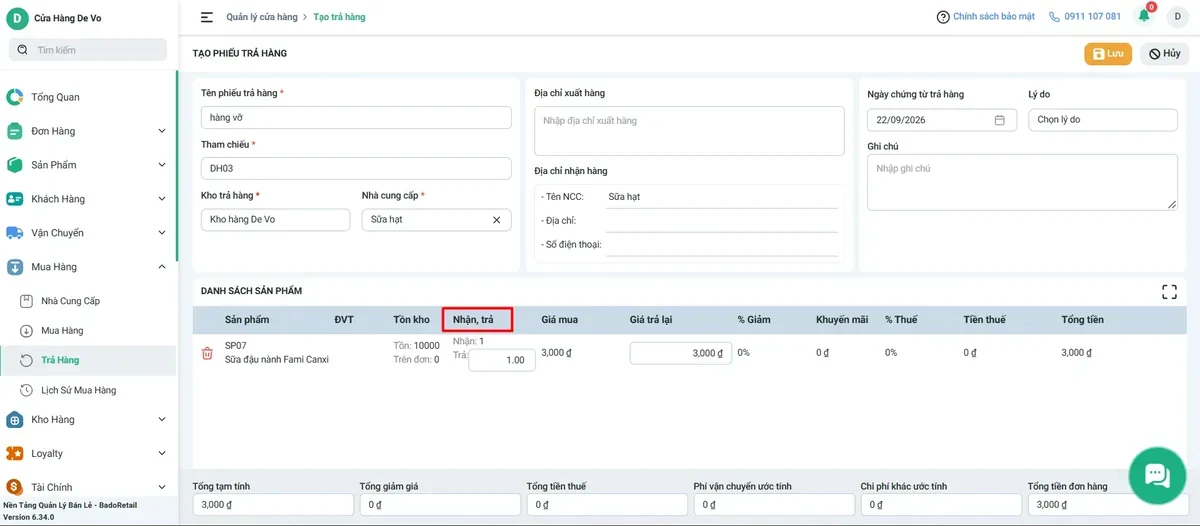This screenshot has height=526, width=1200.
Task: Click the question-mark policy icon
Action: click(943, 17)
